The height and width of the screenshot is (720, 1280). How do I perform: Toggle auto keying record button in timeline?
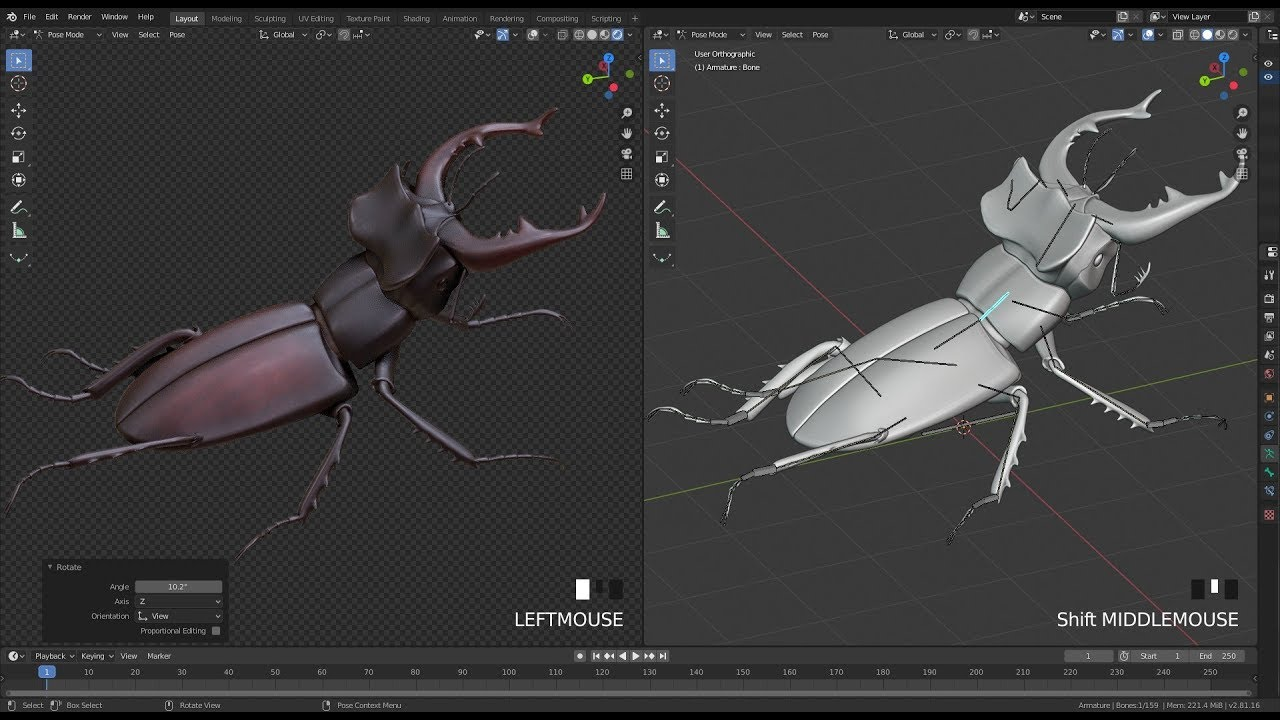[580, 656]
